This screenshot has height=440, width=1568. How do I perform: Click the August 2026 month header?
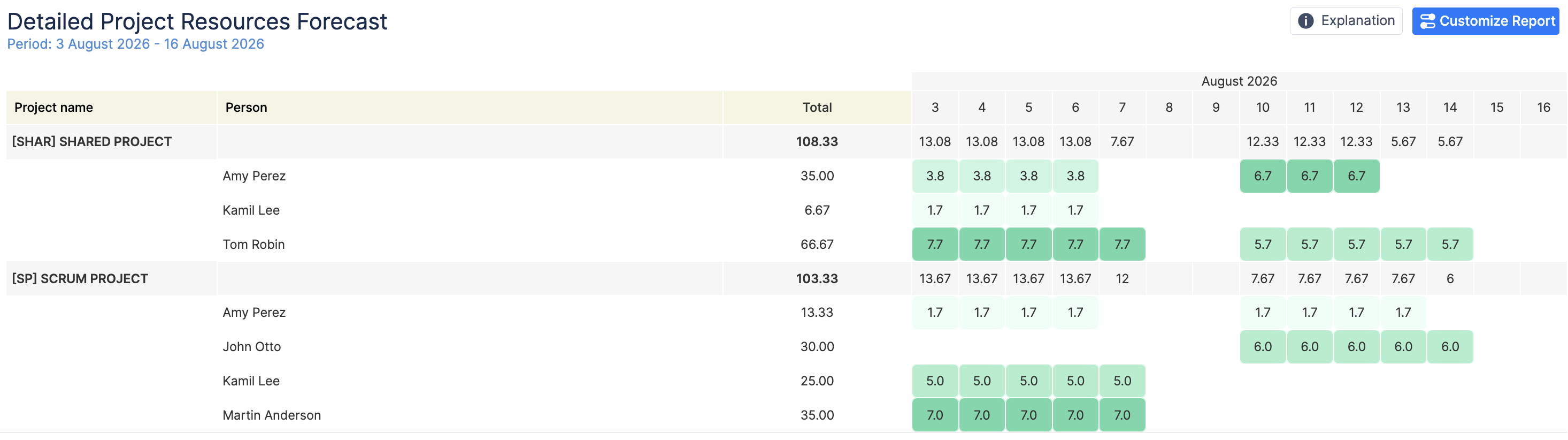pyautogui.click(x=1239, y=81)
